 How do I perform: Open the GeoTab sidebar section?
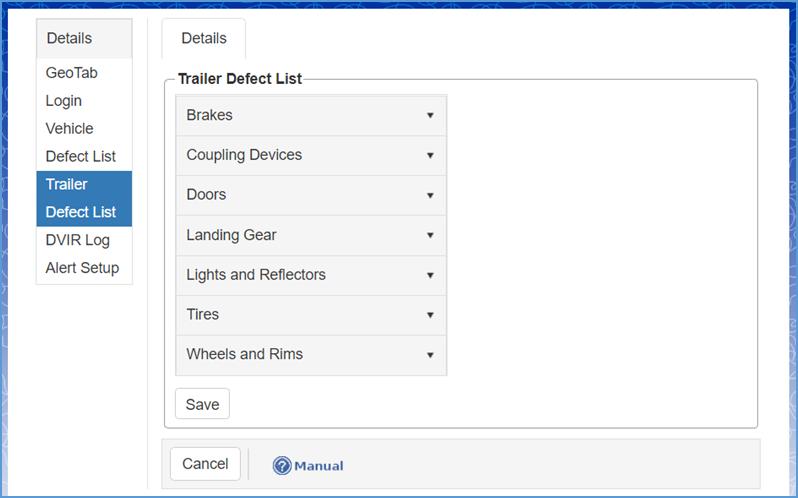pos(72,73)
